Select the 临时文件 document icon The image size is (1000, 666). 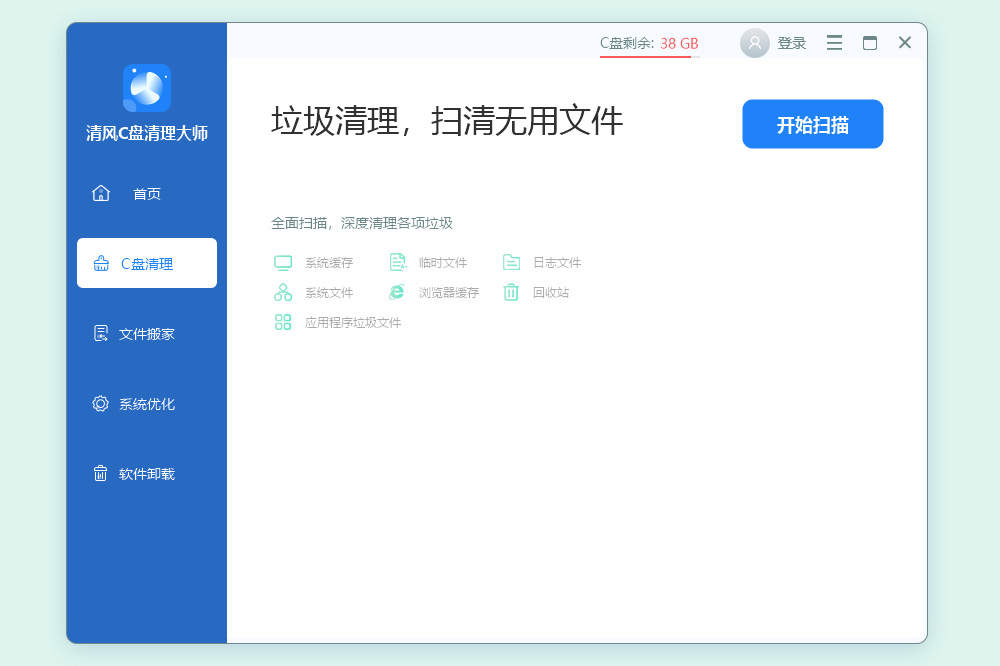click(x=397, y=262)
